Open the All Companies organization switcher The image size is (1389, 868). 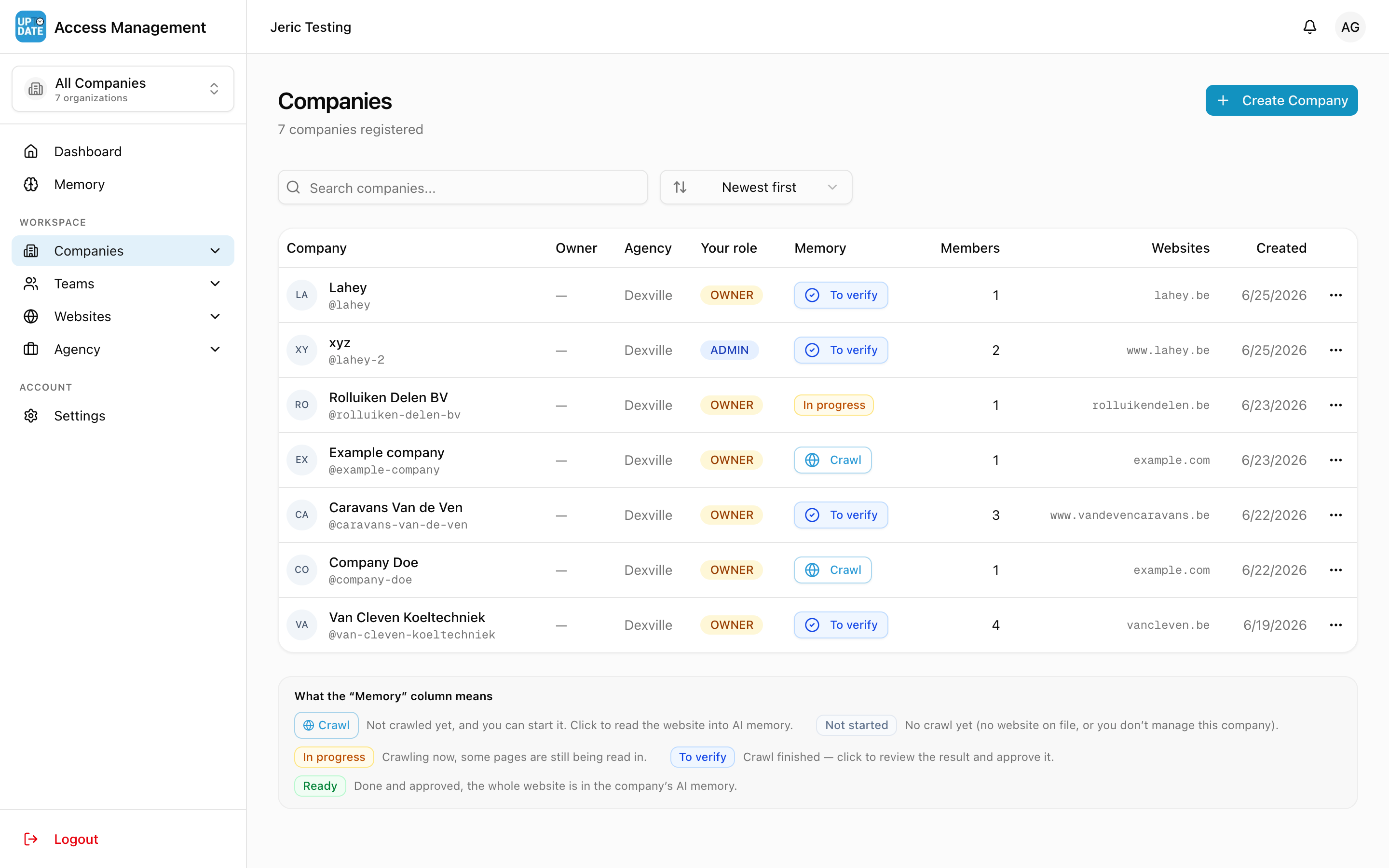pos(123,89)
